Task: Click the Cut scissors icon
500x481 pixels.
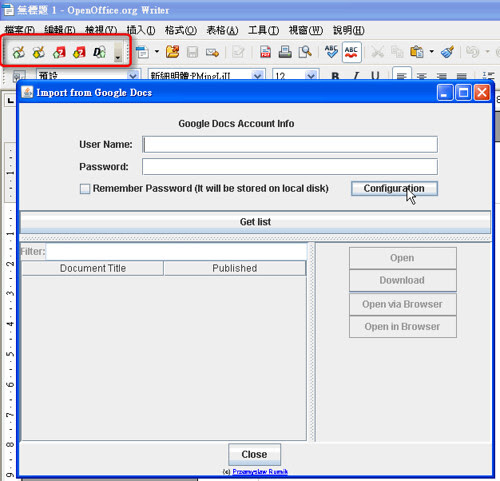Action: click(377, 52)
